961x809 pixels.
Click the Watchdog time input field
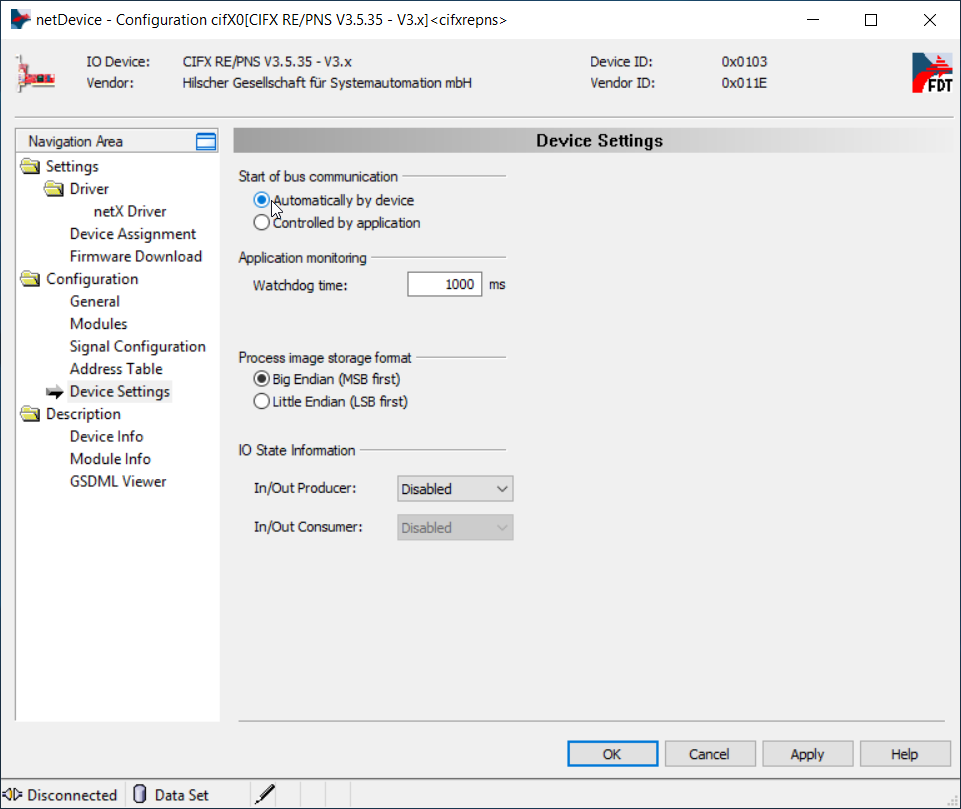[x=444, y=285]
